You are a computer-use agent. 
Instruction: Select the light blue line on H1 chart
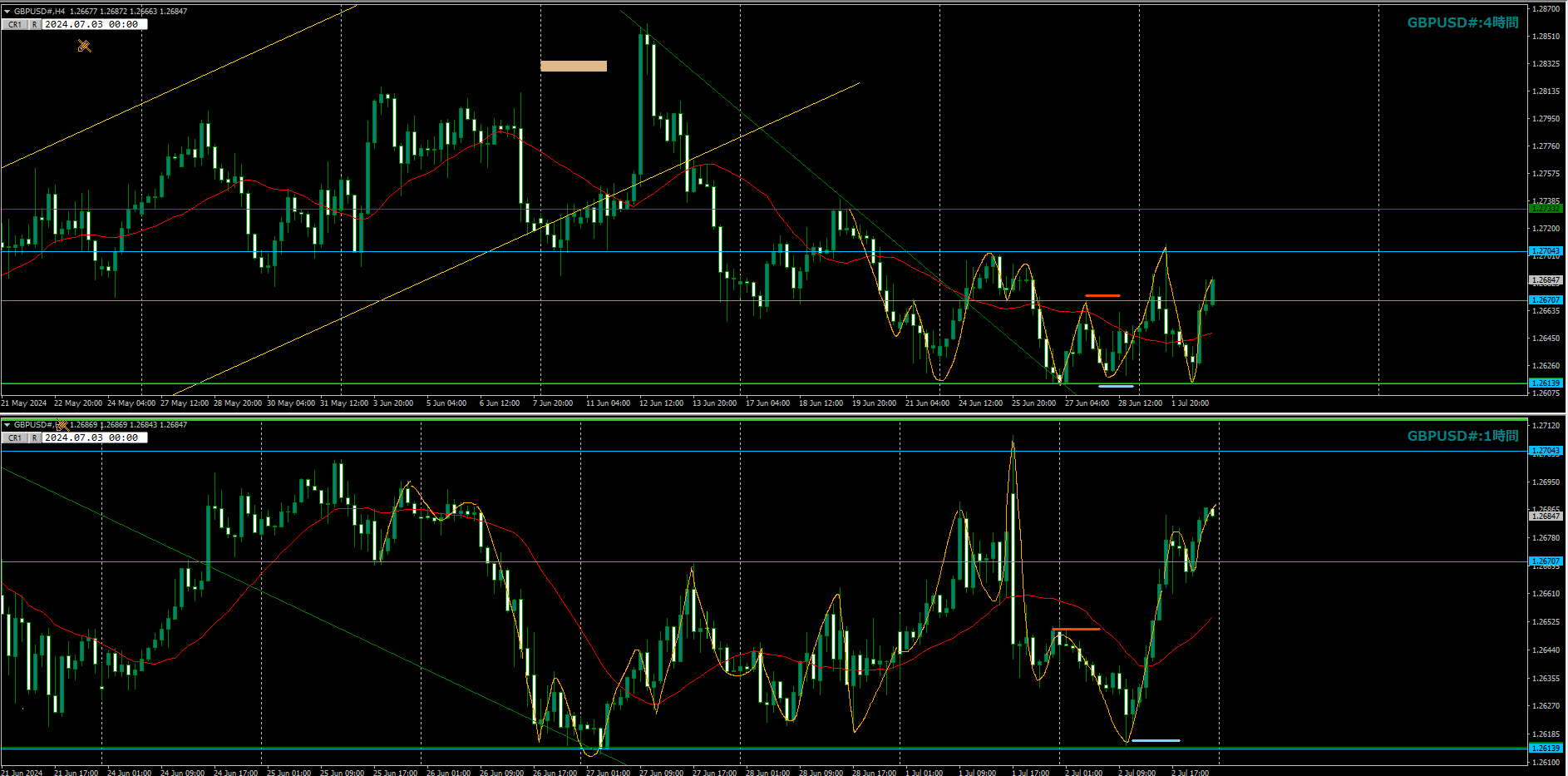pos(1156,740)
